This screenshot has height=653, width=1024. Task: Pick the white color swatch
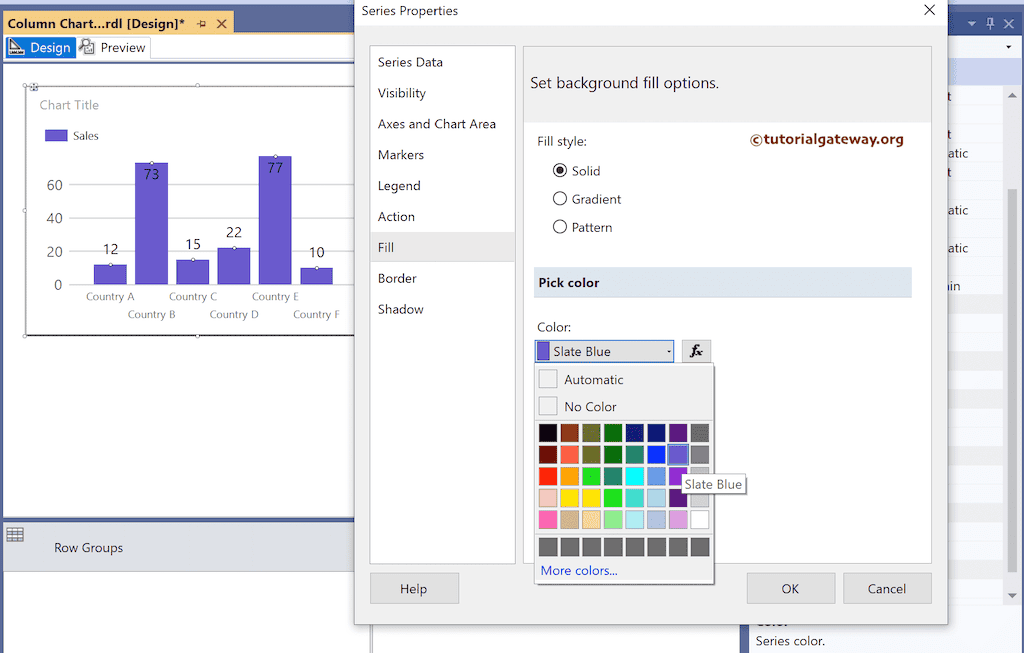coord(699,519)
